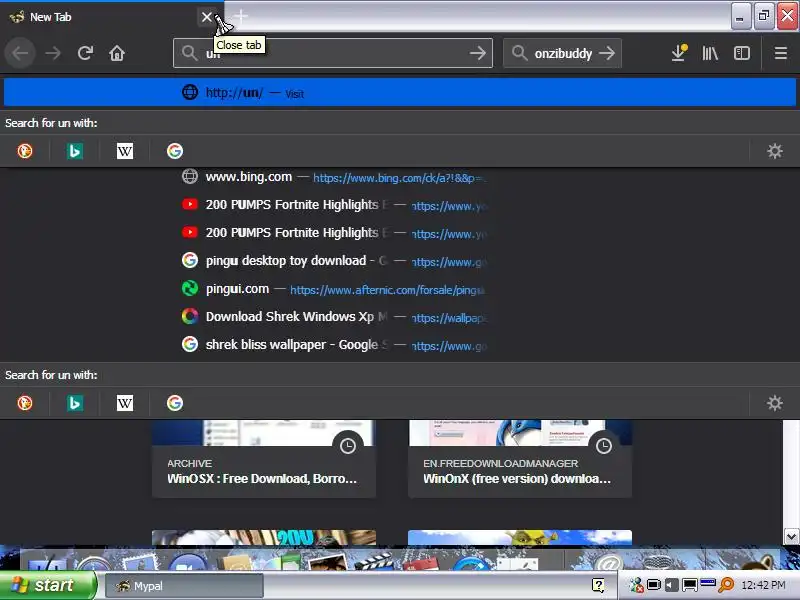Search with DuckDuckGo in upper engine row

tap(25, 151)
